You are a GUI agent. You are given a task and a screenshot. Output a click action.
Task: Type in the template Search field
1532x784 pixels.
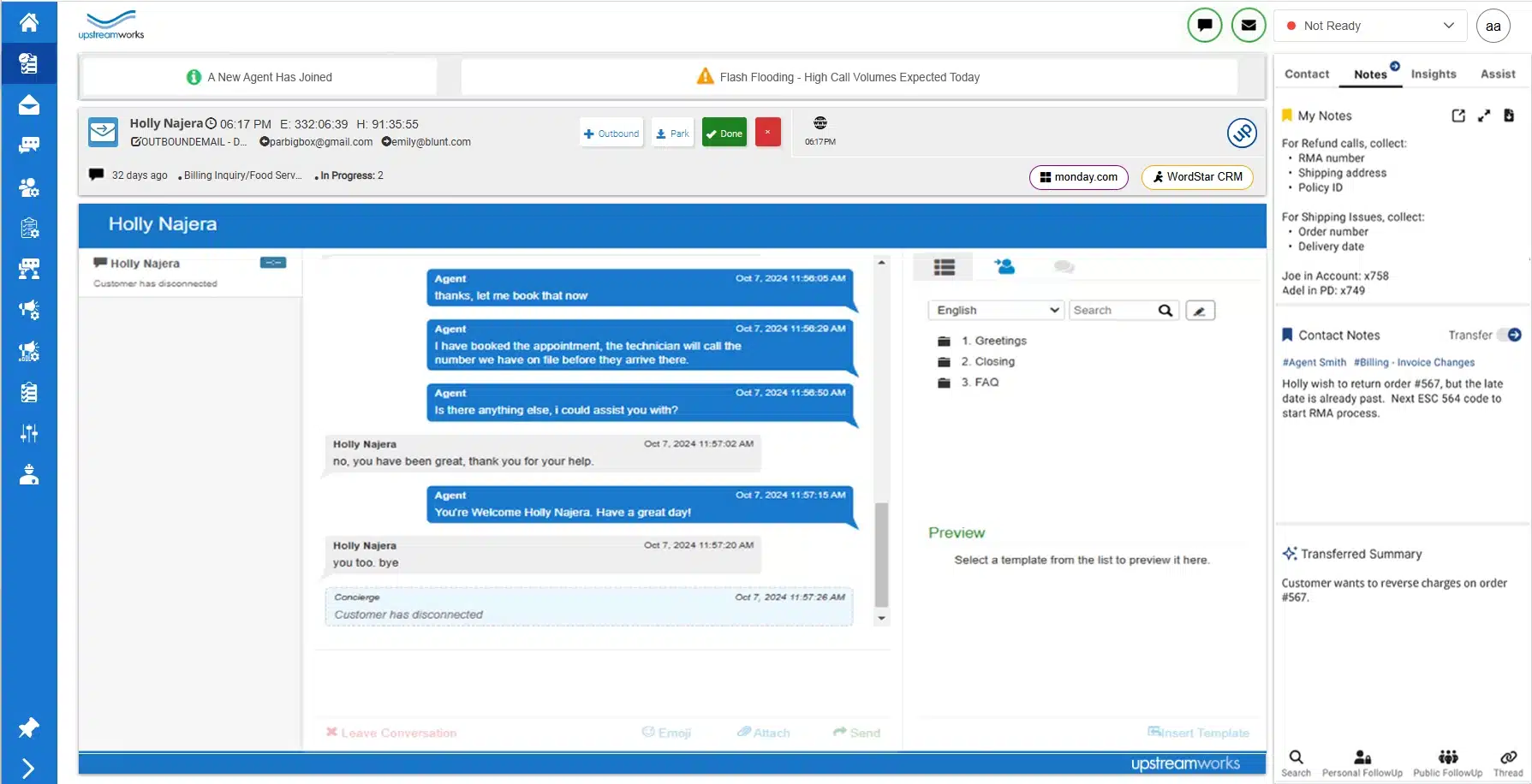coord(1113,310)
